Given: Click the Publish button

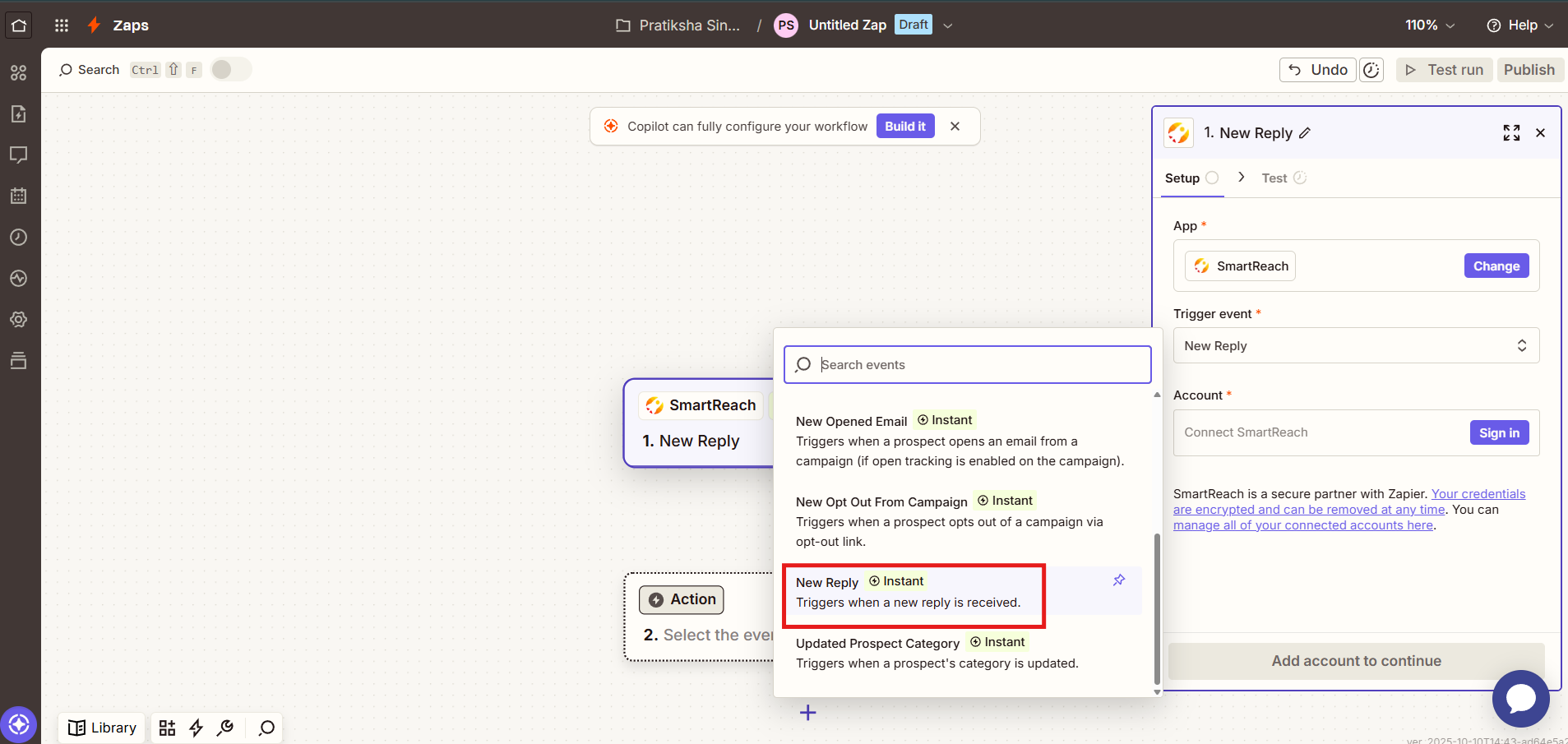Looking at the screenshot, I should 1529,70.
